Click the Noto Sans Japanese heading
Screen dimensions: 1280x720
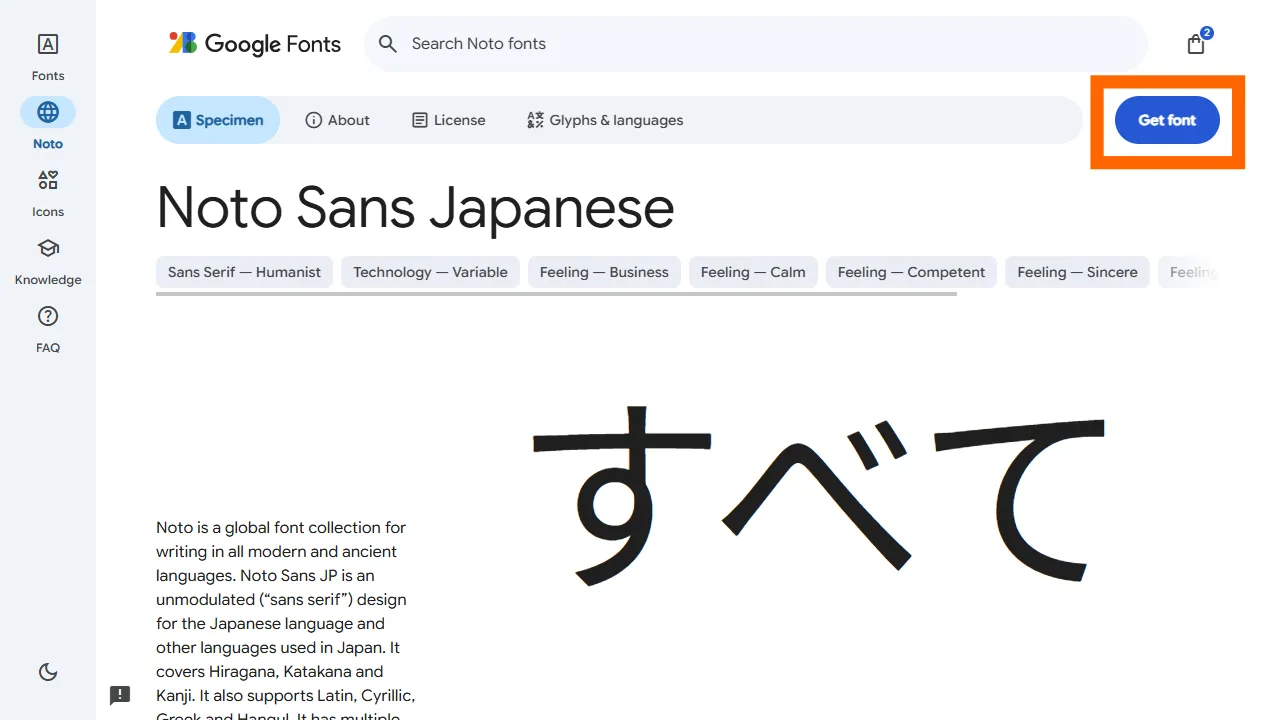(x=415, y=208)
